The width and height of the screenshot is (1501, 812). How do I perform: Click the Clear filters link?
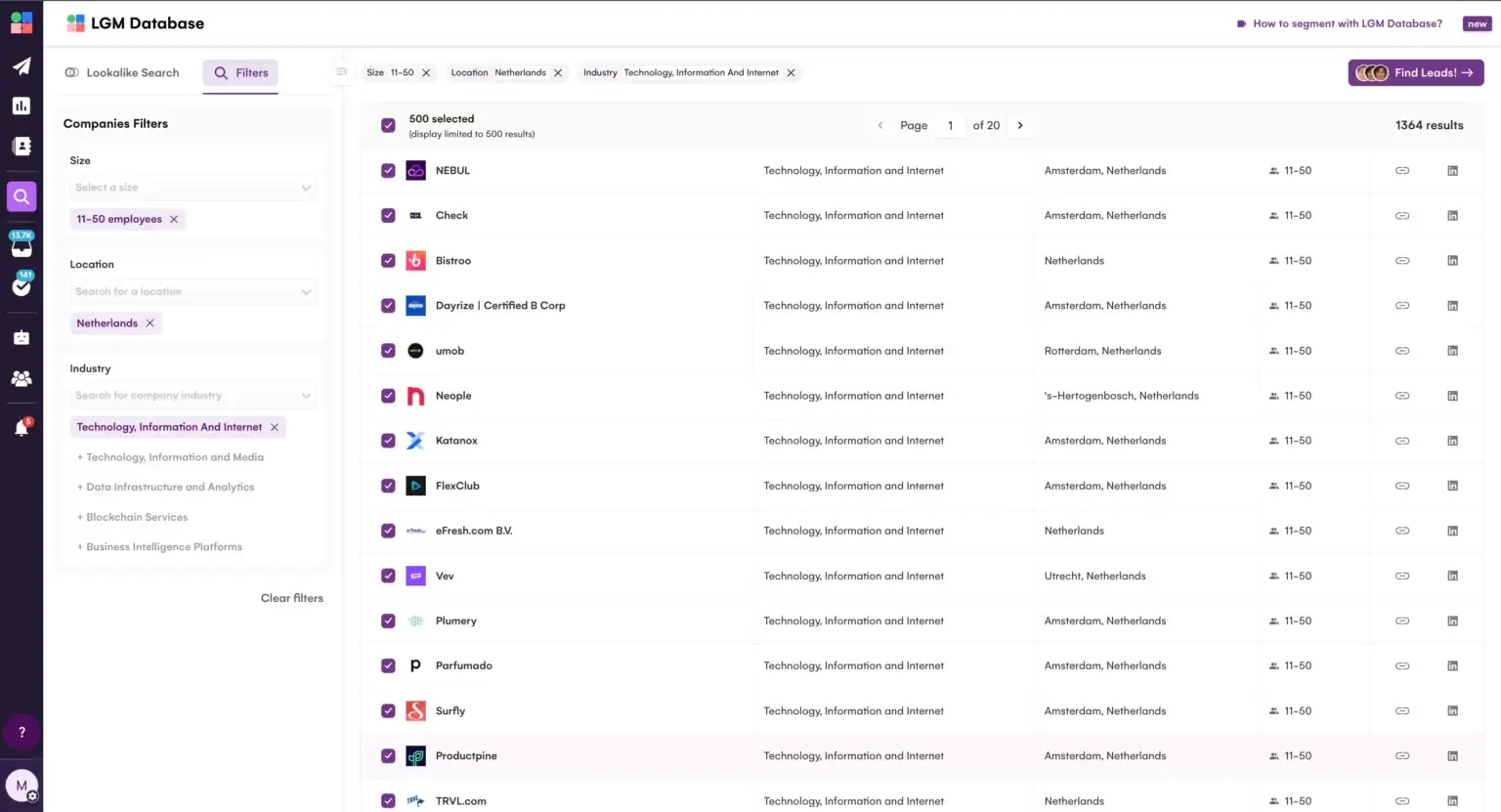click(292, 598)
